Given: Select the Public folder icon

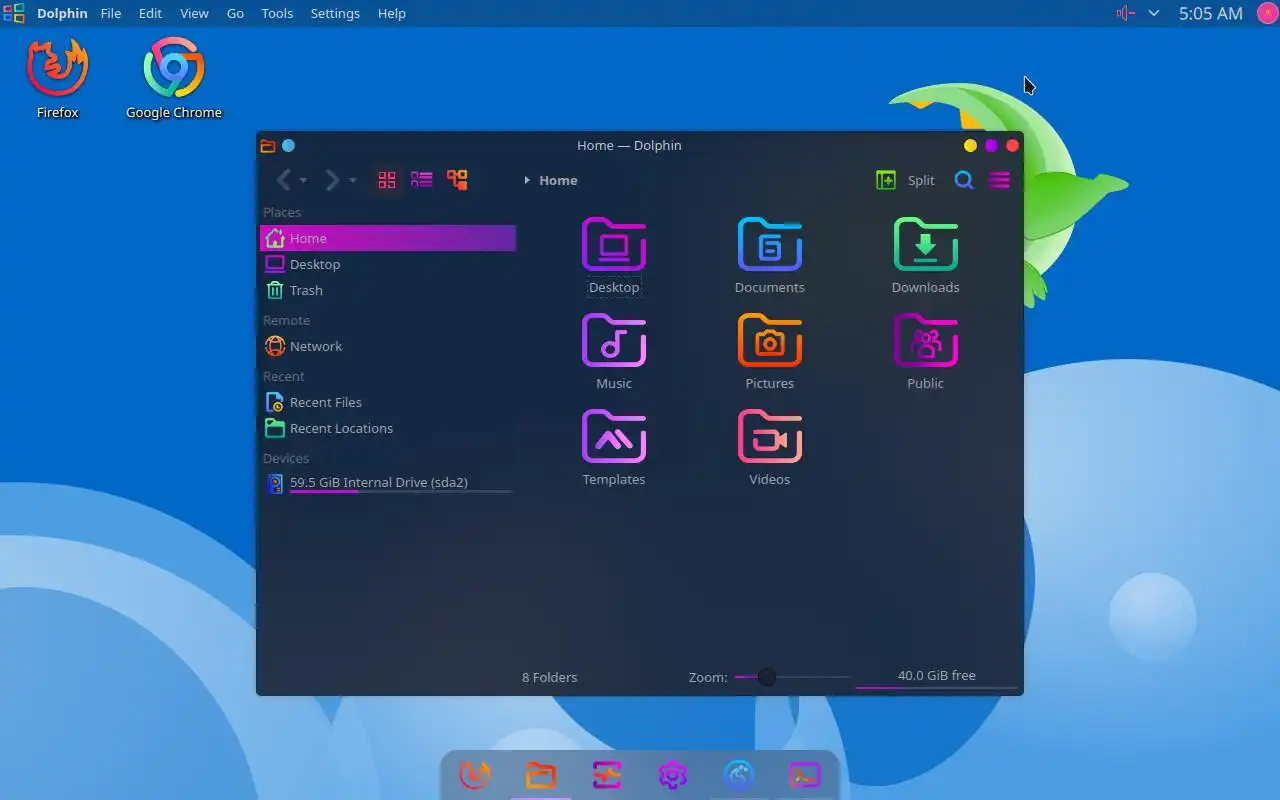Looking at the screenshot, I should tap(926, 340).
